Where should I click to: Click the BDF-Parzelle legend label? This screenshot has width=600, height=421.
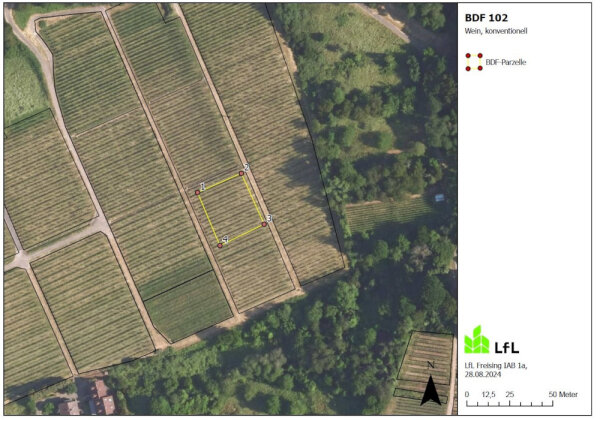[x=506, y=62]
